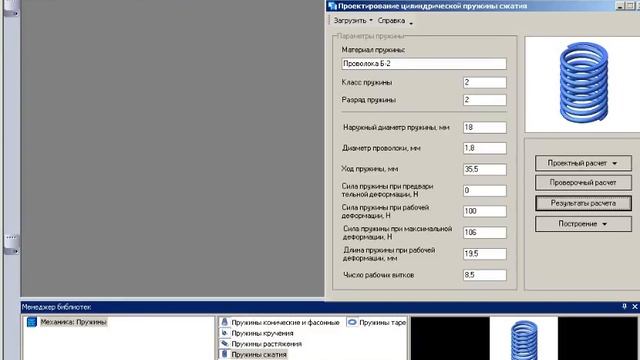The image size is (640, 360).
Task: Click the working deformation force field showing 100
Action: 484,211
